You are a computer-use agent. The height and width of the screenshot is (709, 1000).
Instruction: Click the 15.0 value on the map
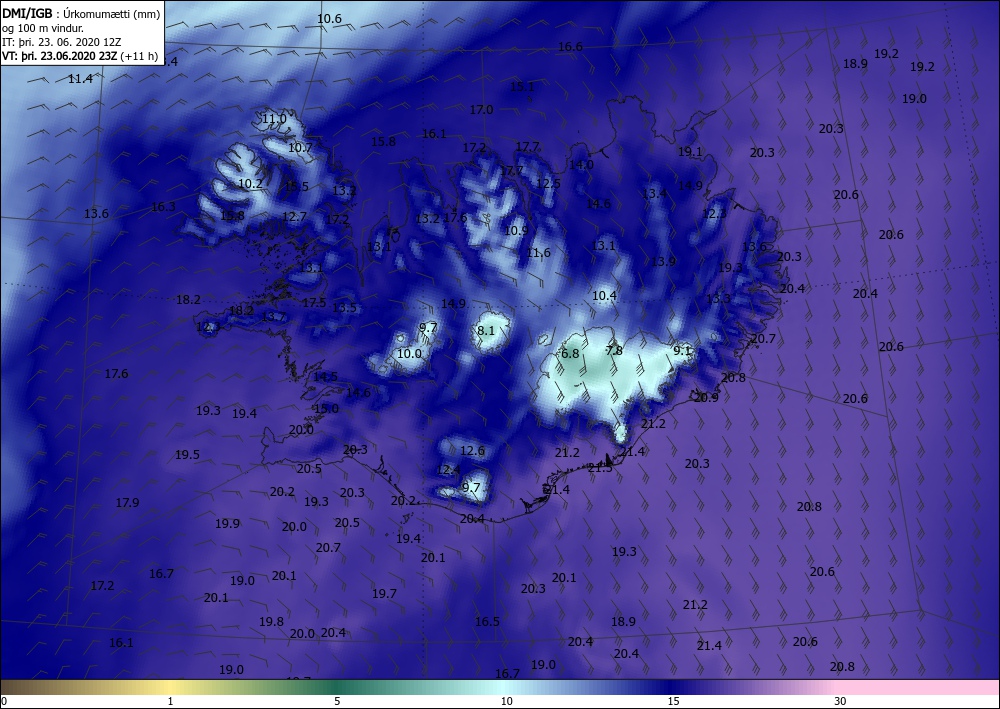[327, 408]
